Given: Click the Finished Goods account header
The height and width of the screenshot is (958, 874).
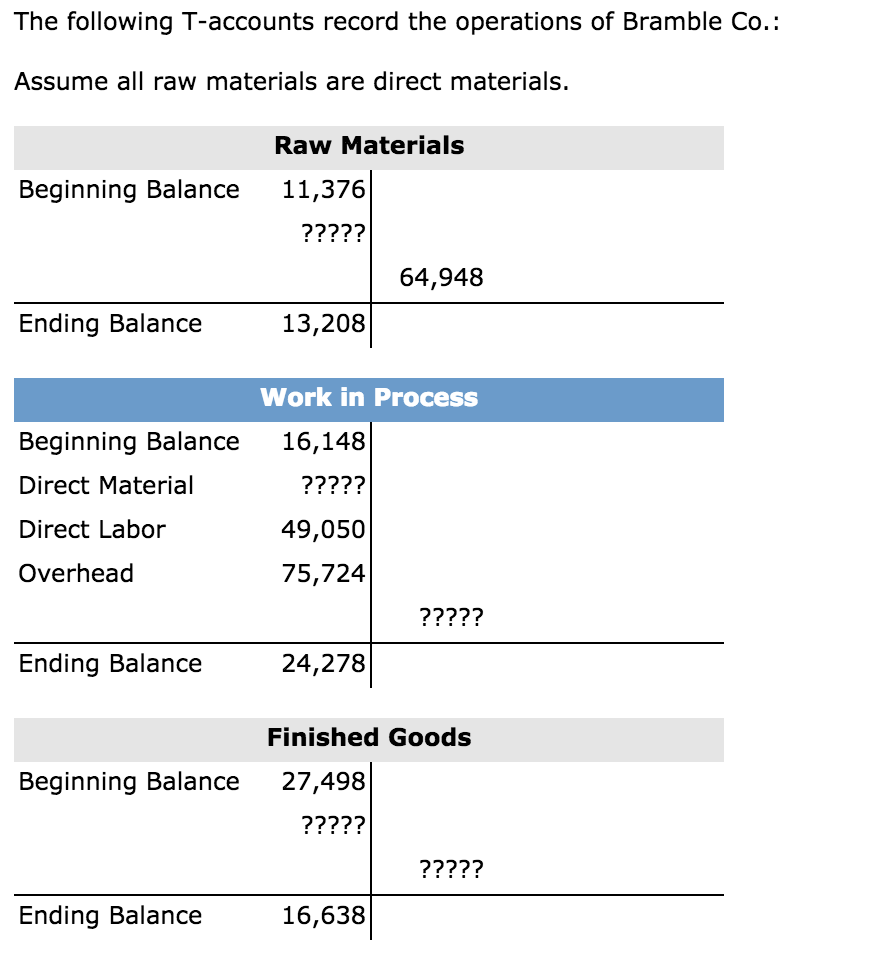Looking at the screenshot, I should [369, 738].
